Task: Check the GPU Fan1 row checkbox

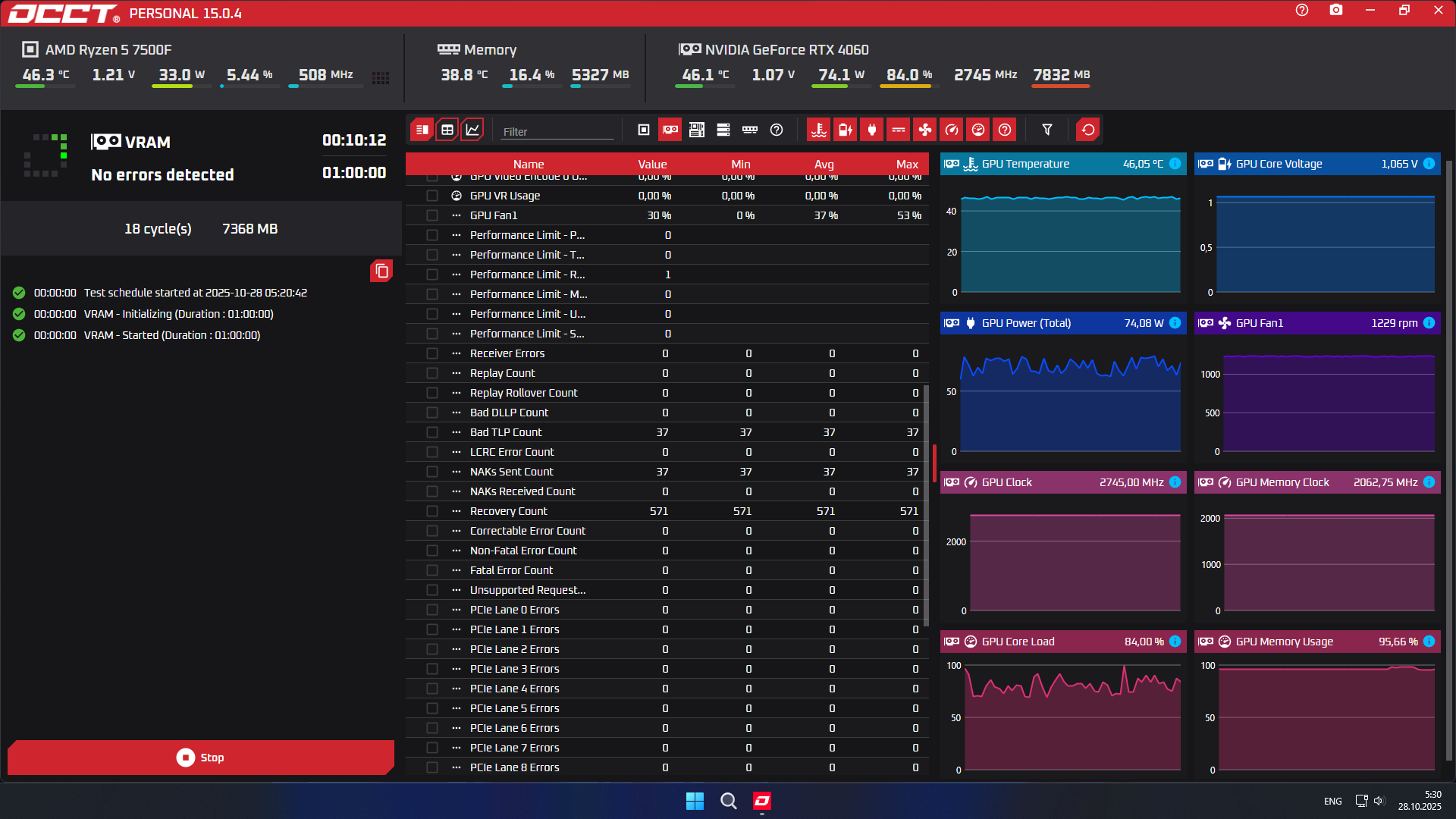Action: point(432,215)
